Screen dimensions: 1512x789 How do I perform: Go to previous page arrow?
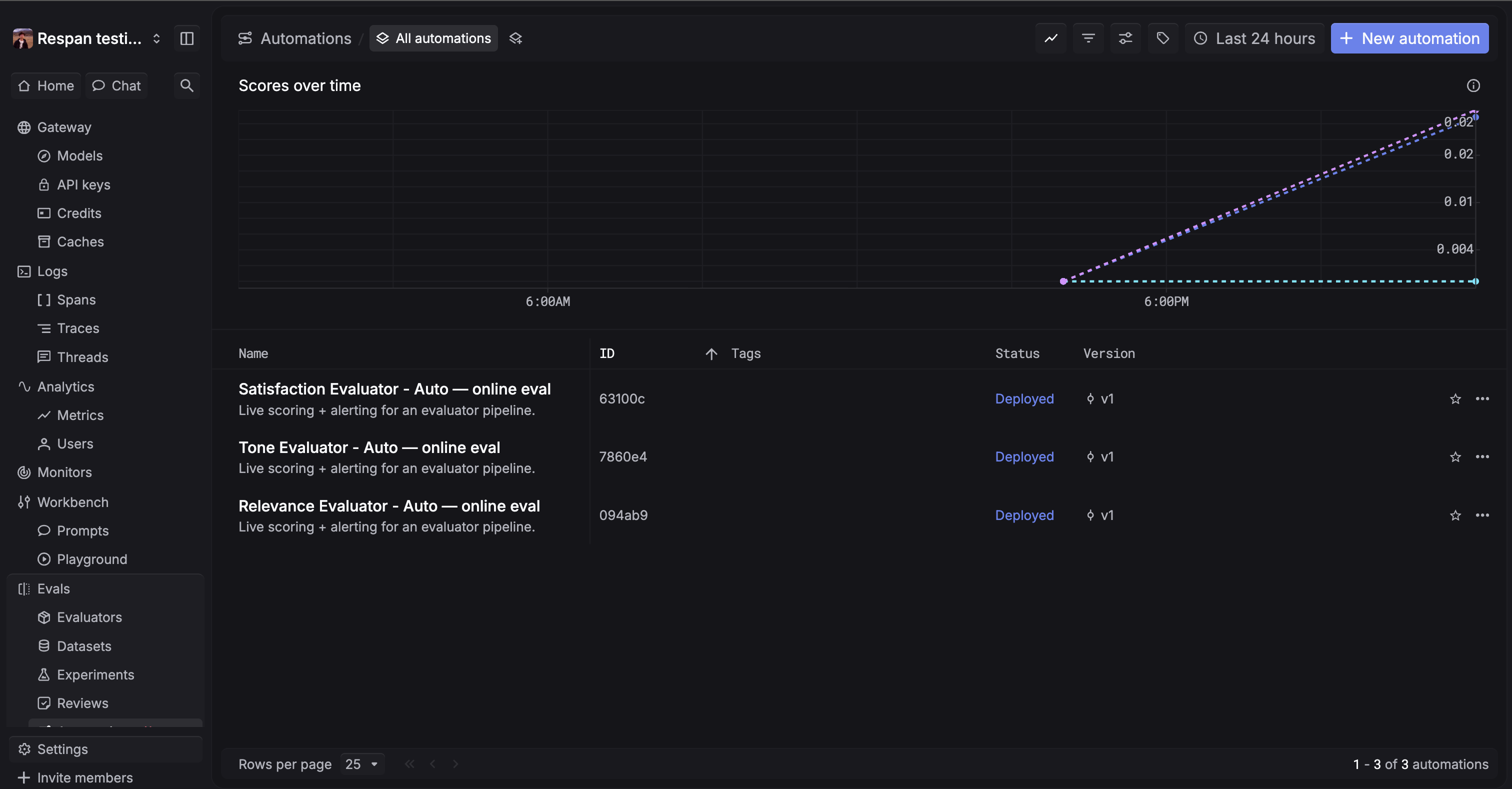432,764
